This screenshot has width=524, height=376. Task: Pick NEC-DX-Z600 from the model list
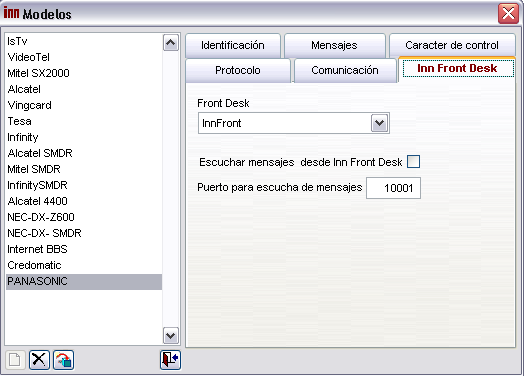84,218
